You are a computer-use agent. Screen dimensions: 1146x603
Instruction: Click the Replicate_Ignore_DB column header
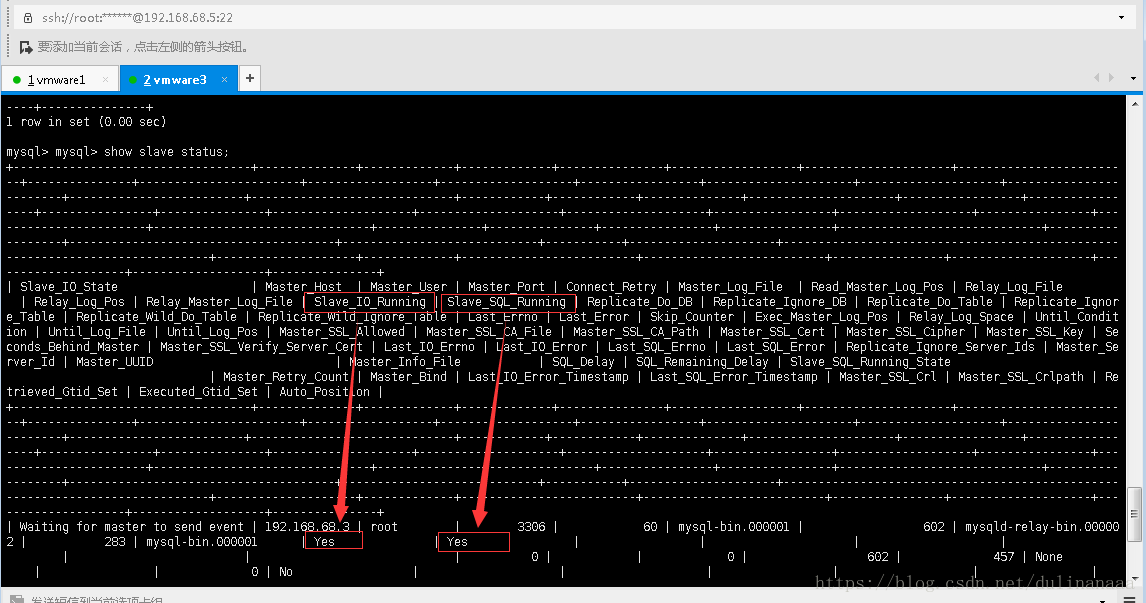click(x=780, y=302)
